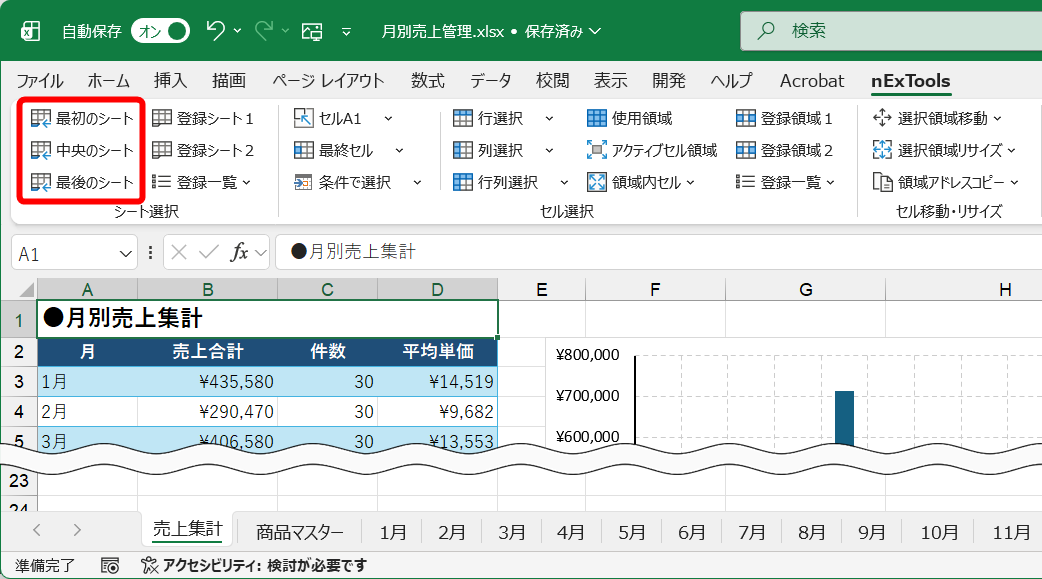Viewport: 1042px width, 579px height.
Task: Click the insert function fx button
Action: 239,253
